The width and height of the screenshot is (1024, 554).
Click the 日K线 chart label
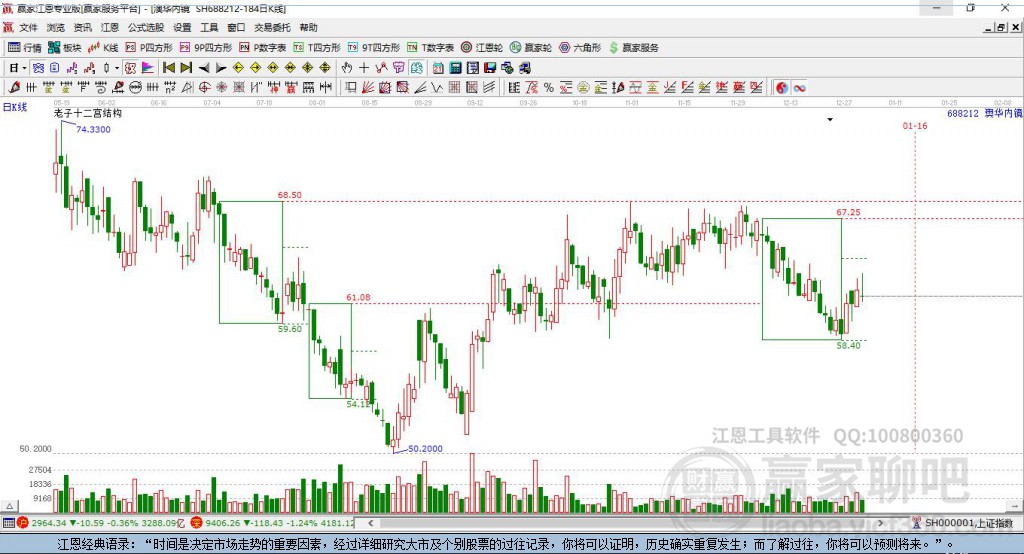pyautogui.click(x=15, y=107)
